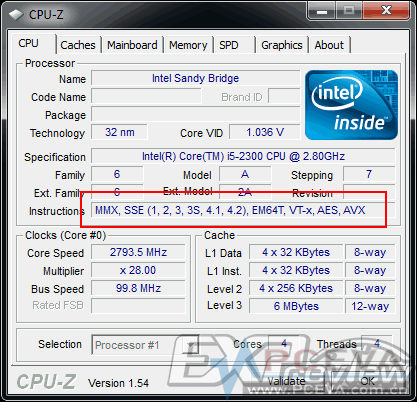
Task: Select the Core Speed value field
Action: pos(138,252)
